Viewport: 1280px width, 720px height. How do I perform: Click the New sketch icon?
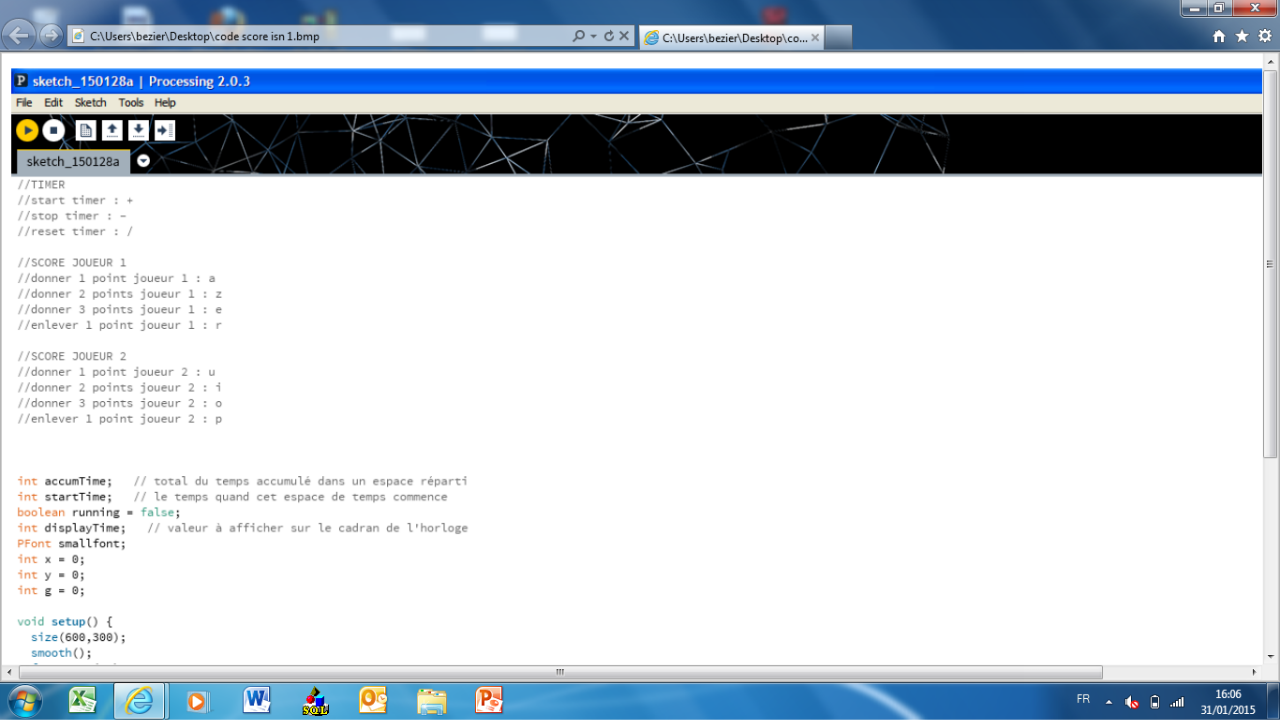tap(86, 130)
